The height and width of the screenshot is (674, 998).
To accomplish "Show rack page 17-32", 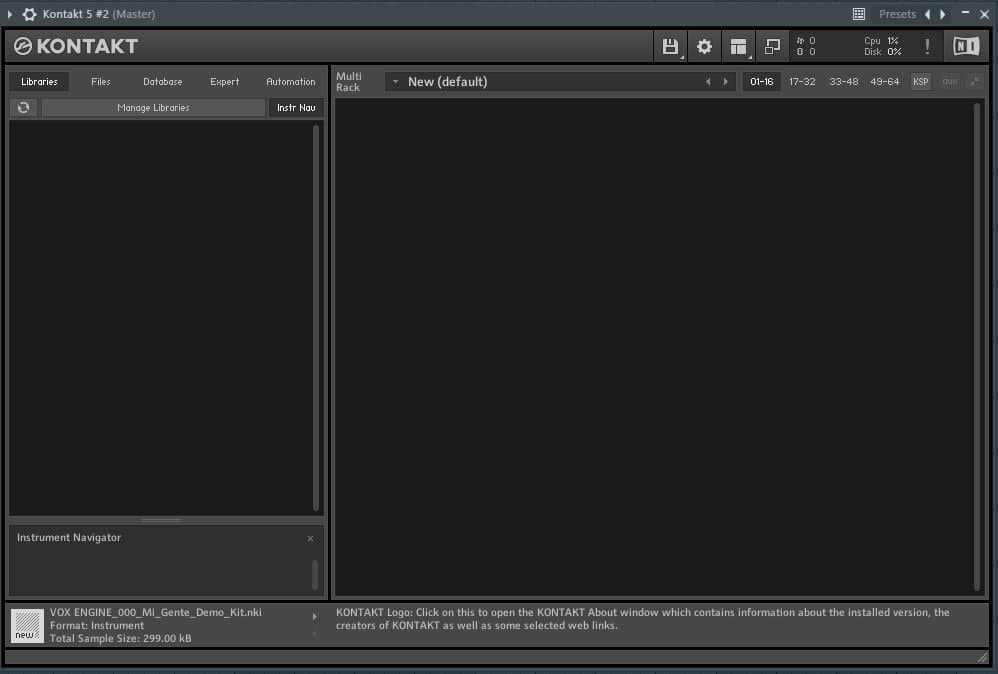I will [x=802, y=81].
